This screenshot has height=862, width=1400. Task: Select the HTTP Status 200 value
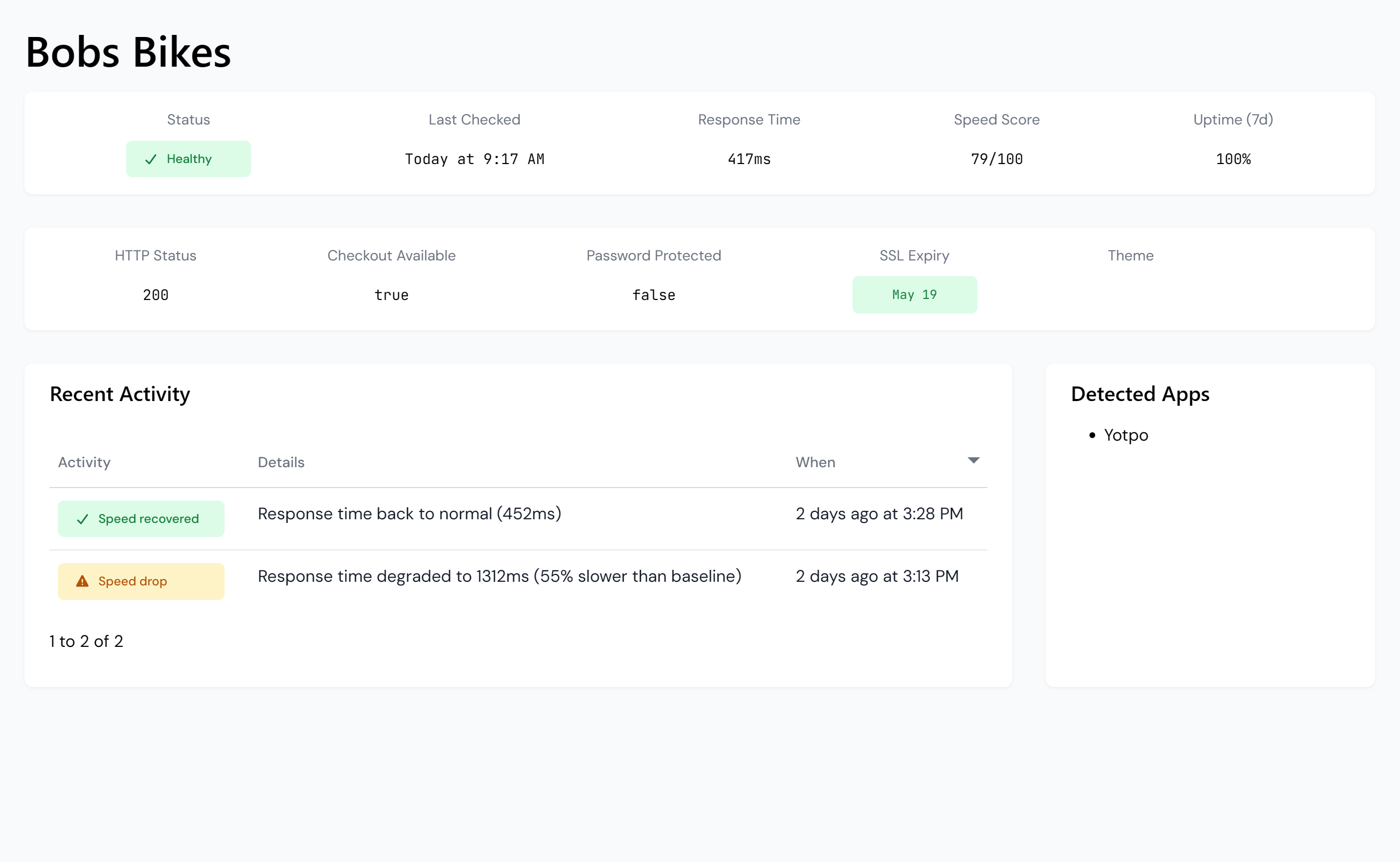156,294
